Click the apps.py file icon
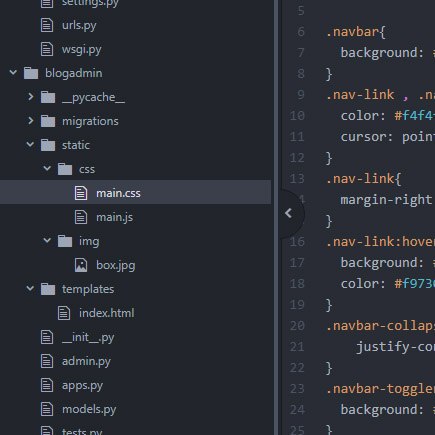Image resolution: width=435 pixels, height=435 pixels. point(47,385)
